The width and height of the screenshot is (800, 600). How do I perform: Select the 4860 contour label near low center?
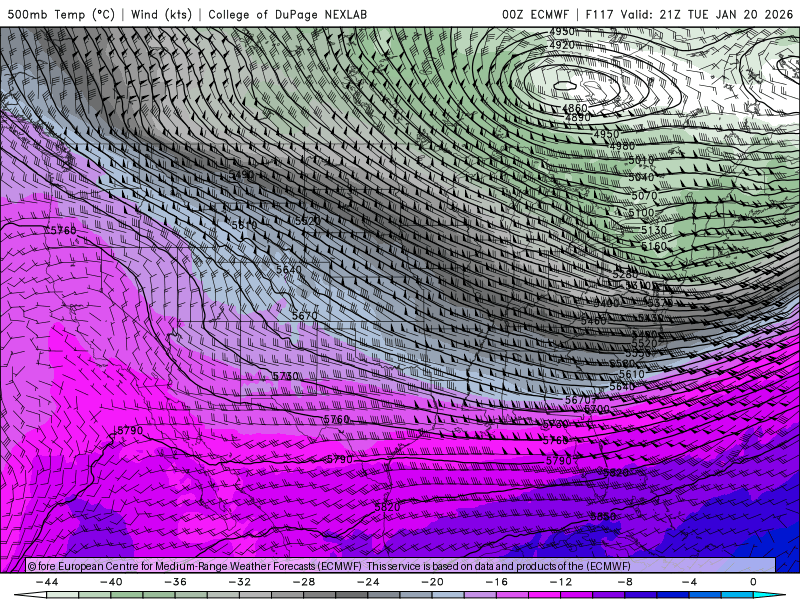pos(574,108)
